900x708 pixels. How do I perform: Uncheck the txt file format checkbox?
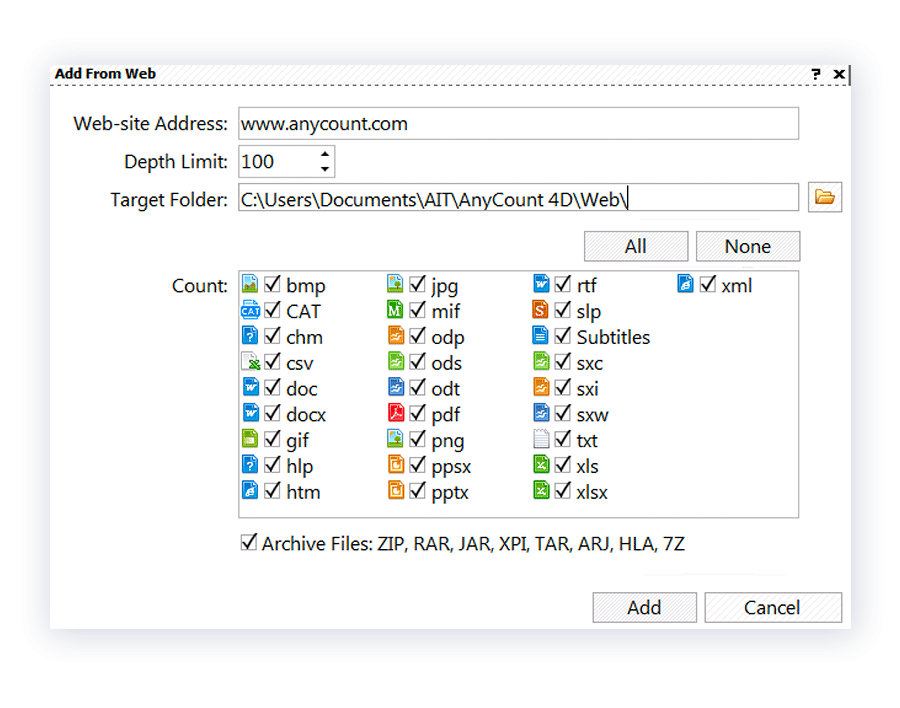pyautogui.click(x=563, y=440)
